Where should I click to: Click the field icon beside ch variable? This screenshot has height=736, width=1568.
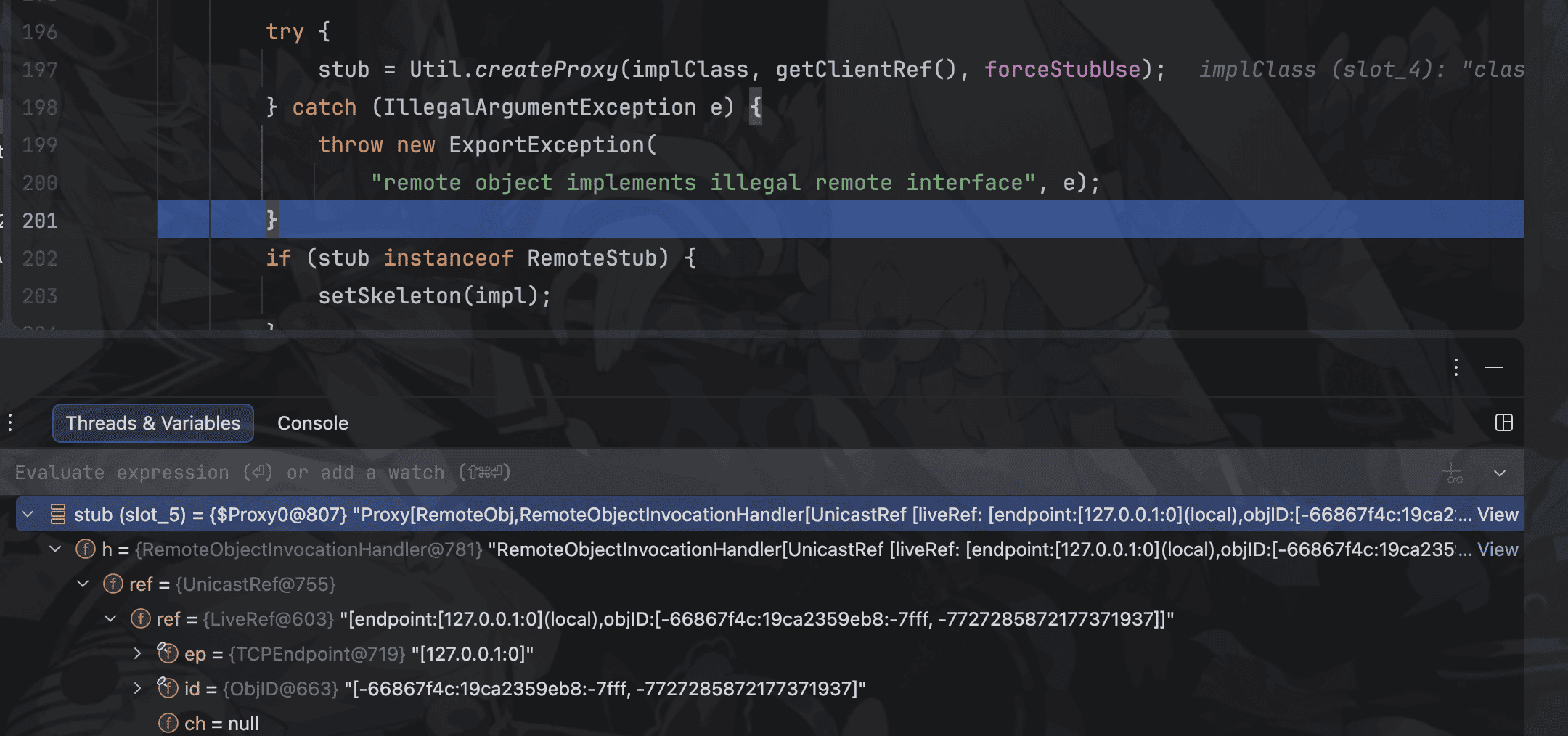(x=167, y=723)
